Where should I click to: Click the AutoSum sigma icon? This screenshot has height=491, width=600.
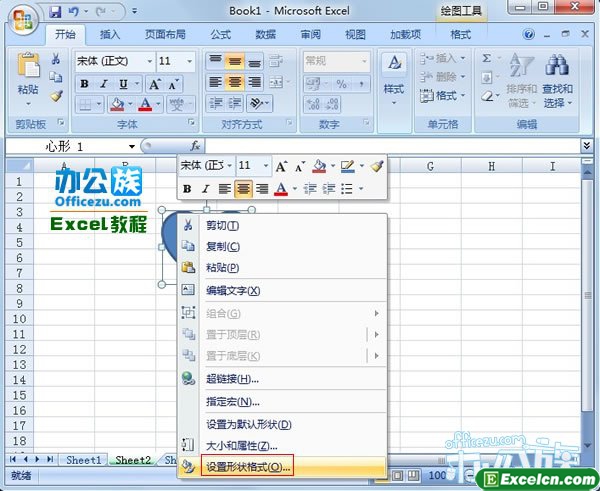pos(486,59)
